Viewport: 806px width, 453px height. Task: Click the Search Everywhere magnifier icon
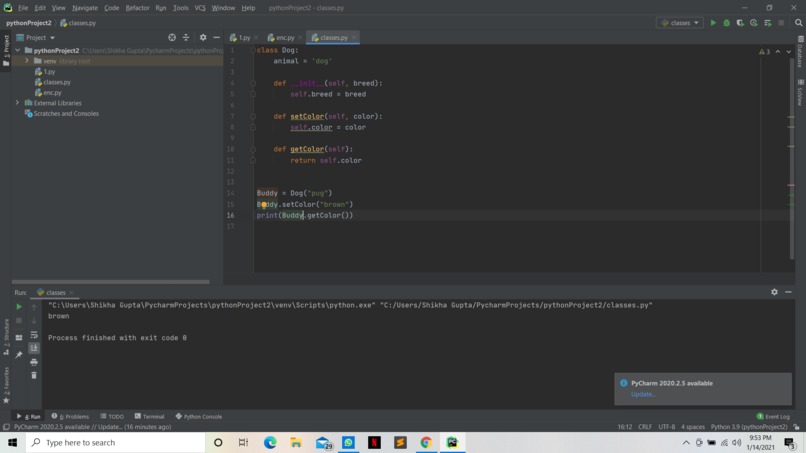pyautogui.click(x=798, y=23)
